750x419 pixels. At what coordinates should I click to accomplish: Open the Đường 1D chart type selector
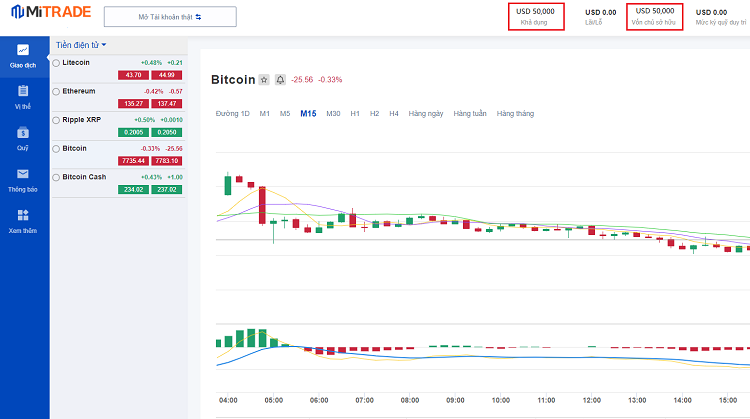pyautogui.click(x=233, y=114)
